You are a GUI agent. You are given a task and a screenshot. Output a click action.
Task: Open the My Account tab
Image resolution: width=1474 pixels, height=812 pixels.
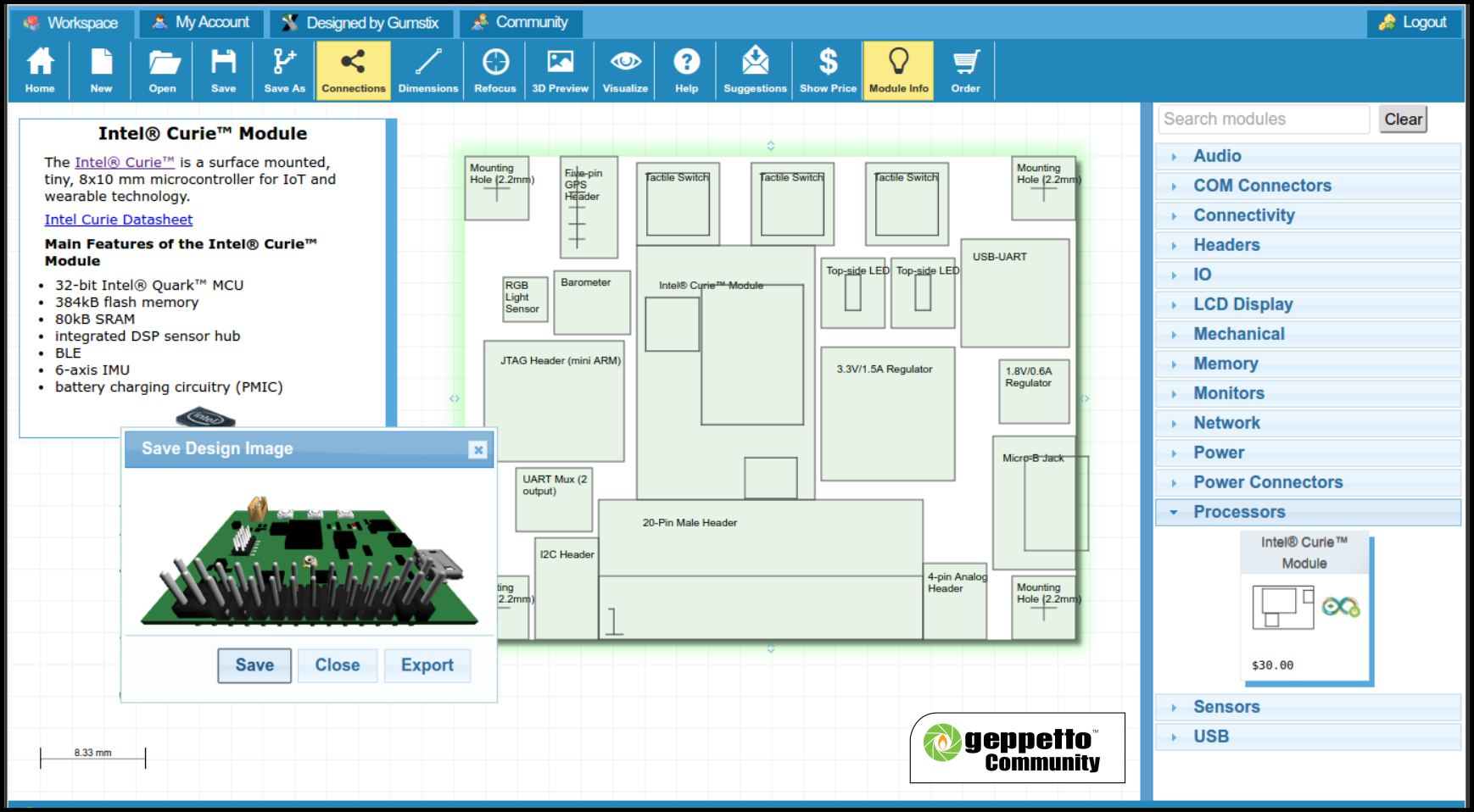pos(201,23)
